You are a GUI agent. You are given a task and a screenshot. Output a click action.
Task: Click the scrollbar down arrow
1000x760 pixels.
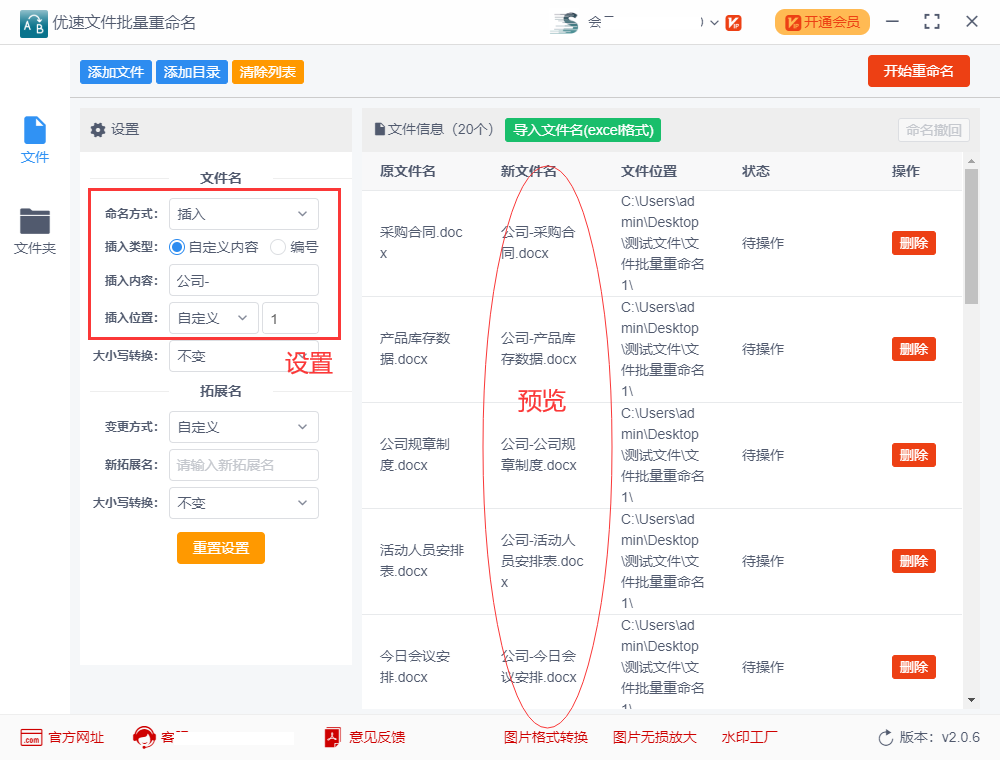tap(971, 700)
